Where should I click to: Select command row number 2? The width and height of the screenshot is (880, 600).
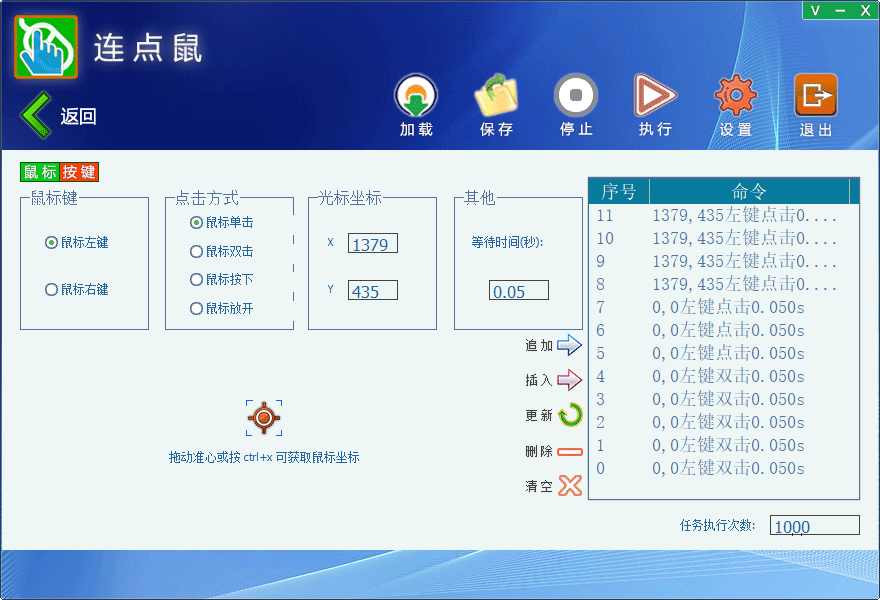724,423
